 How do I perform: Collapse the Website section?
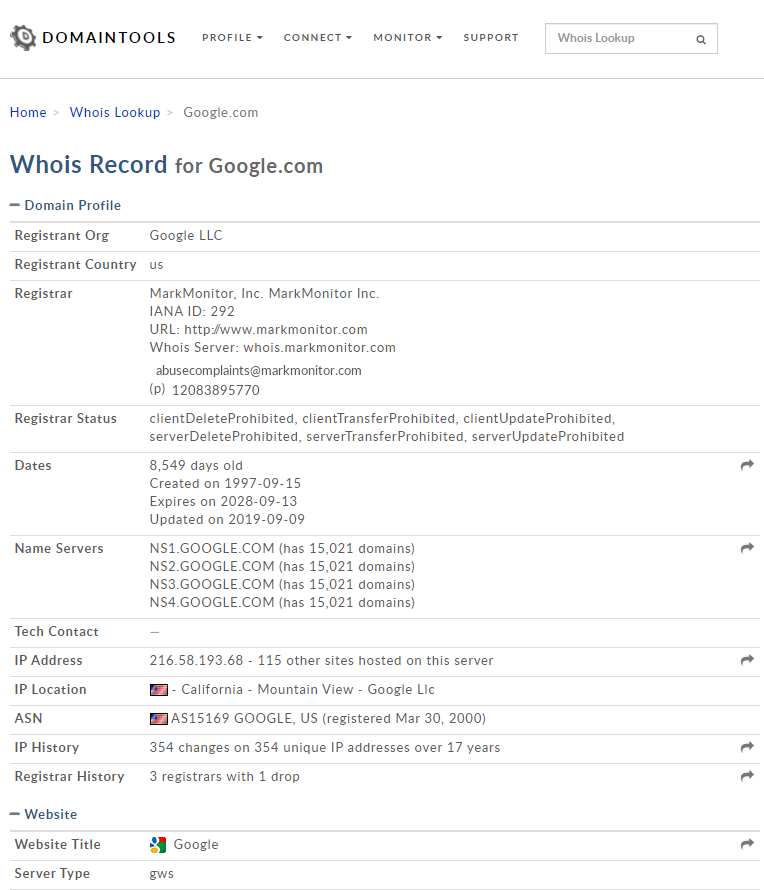tap(15, 814)
